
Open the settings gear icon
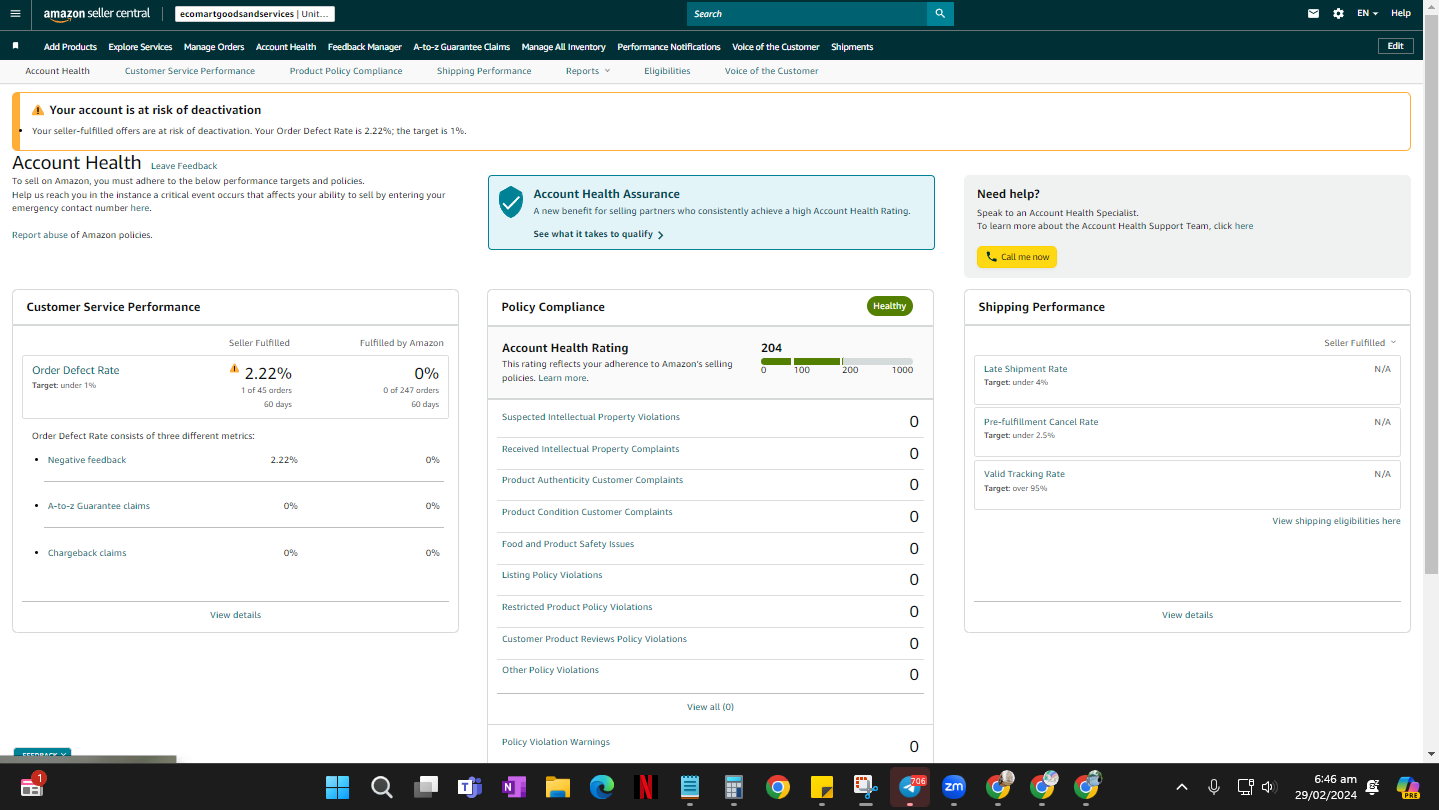pos(1339,14)
